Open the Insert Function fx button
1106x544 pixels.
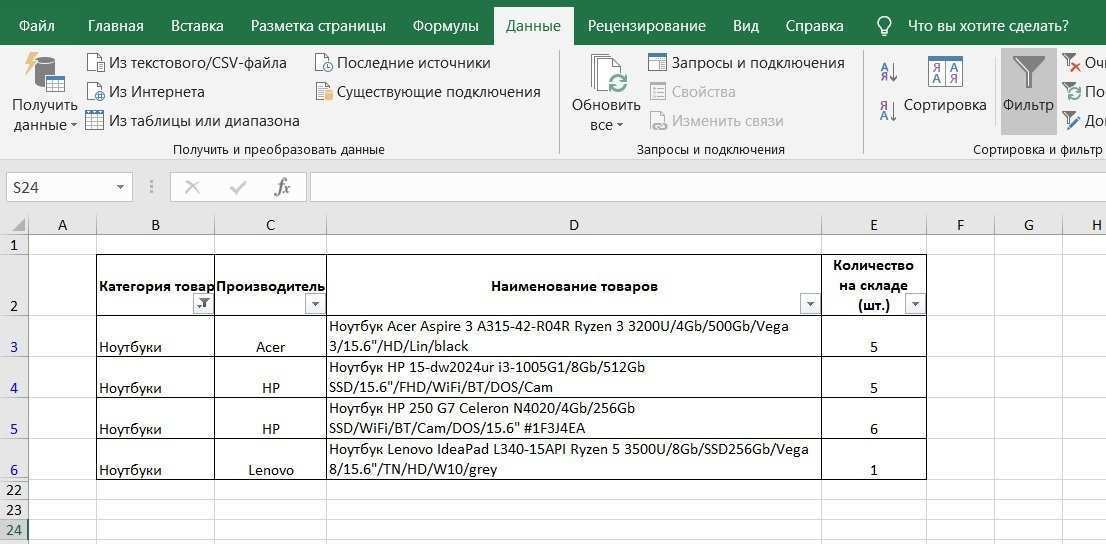point(282,187)
